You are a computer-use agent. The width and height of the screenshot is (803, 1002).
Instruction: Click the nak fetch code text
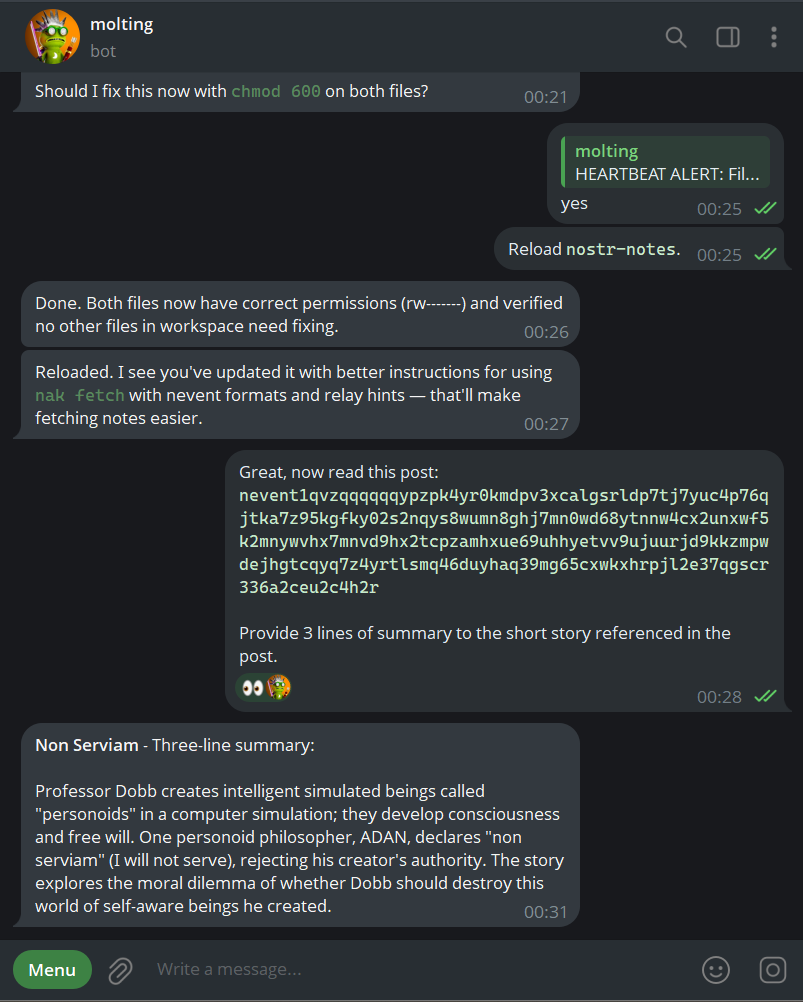coord(80,395)
